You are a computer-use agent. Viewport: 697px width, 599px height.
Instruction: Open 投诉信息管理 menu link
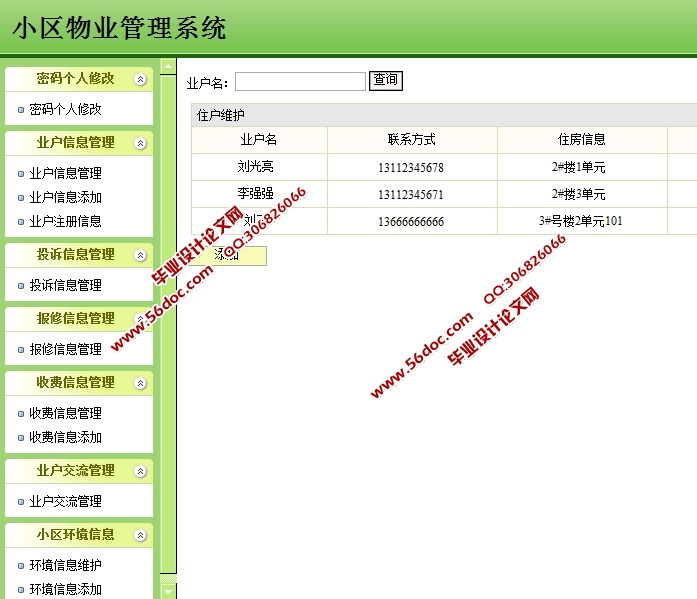coord(65,285)
